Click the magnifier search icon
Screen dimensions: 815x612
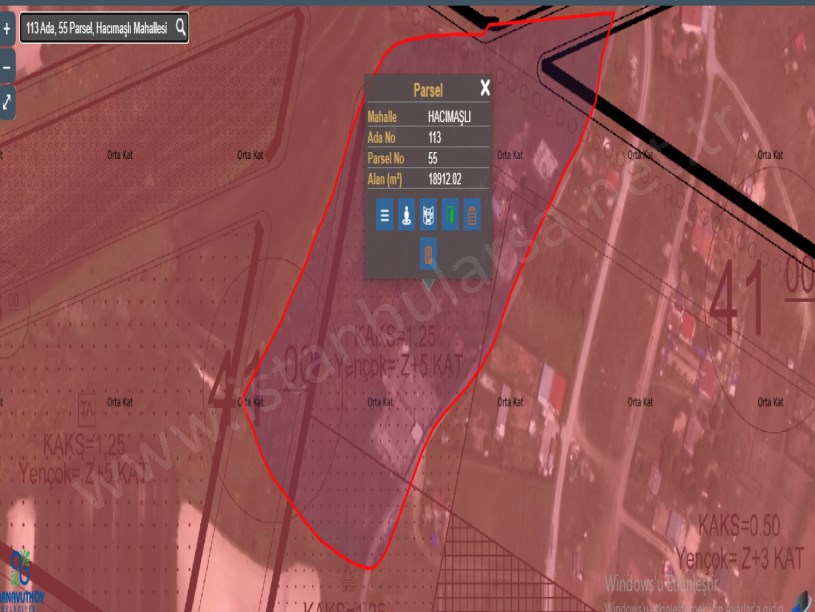coord(181,28)
